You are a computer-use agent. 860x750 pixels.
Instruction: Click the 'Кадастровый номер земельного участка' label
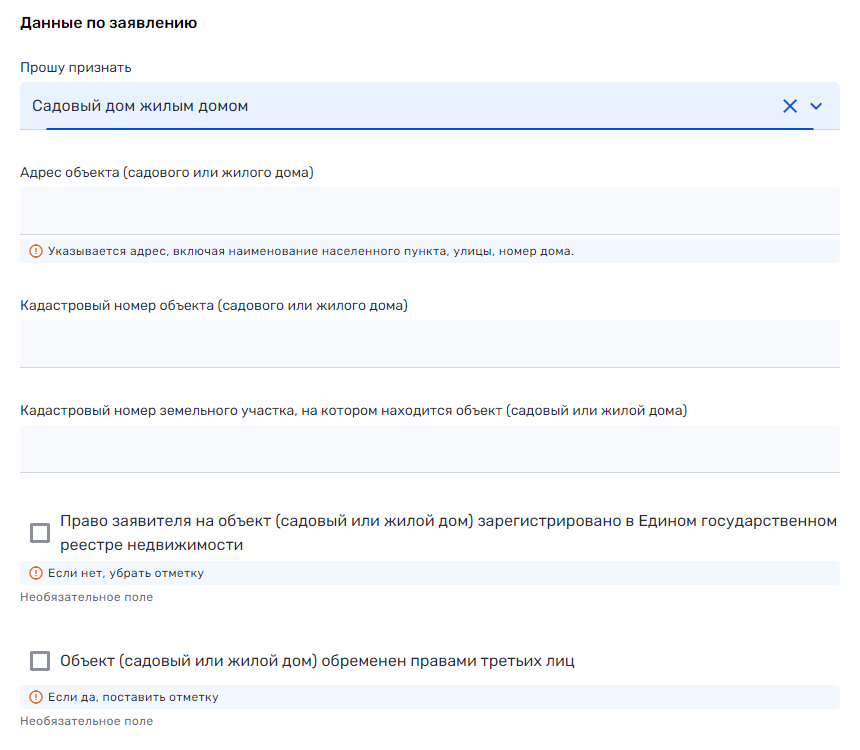coord(353,410)
